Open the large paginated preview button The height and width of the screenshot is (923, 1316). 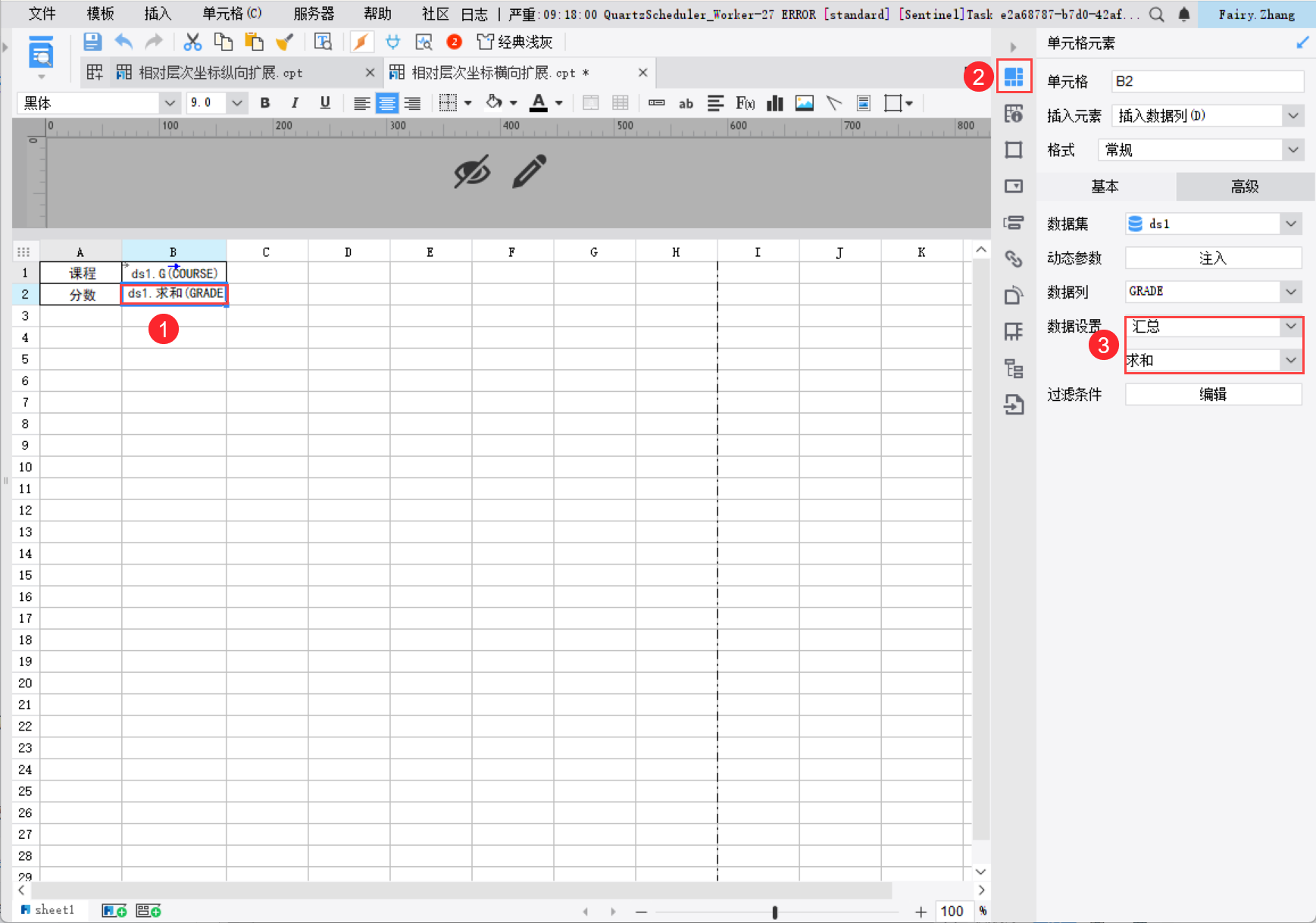tap(41, 55)
